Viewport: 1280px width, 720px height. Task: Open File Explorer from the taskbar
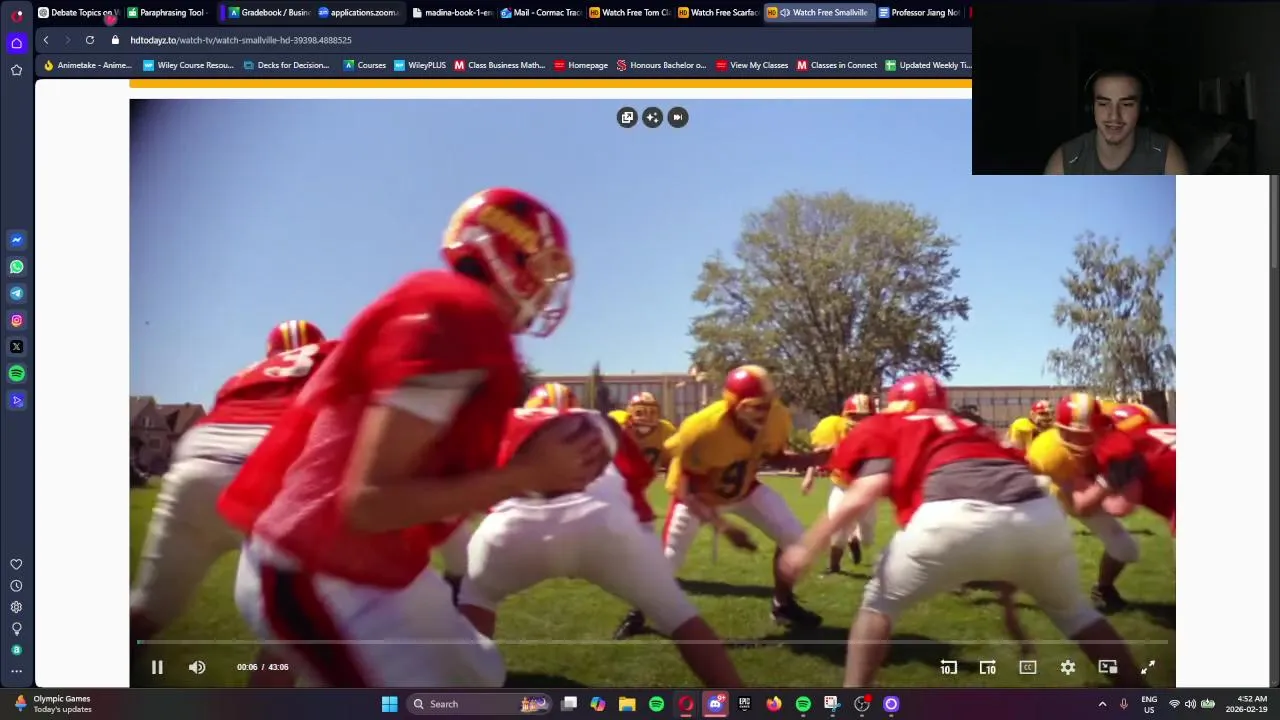click(627, 704)
